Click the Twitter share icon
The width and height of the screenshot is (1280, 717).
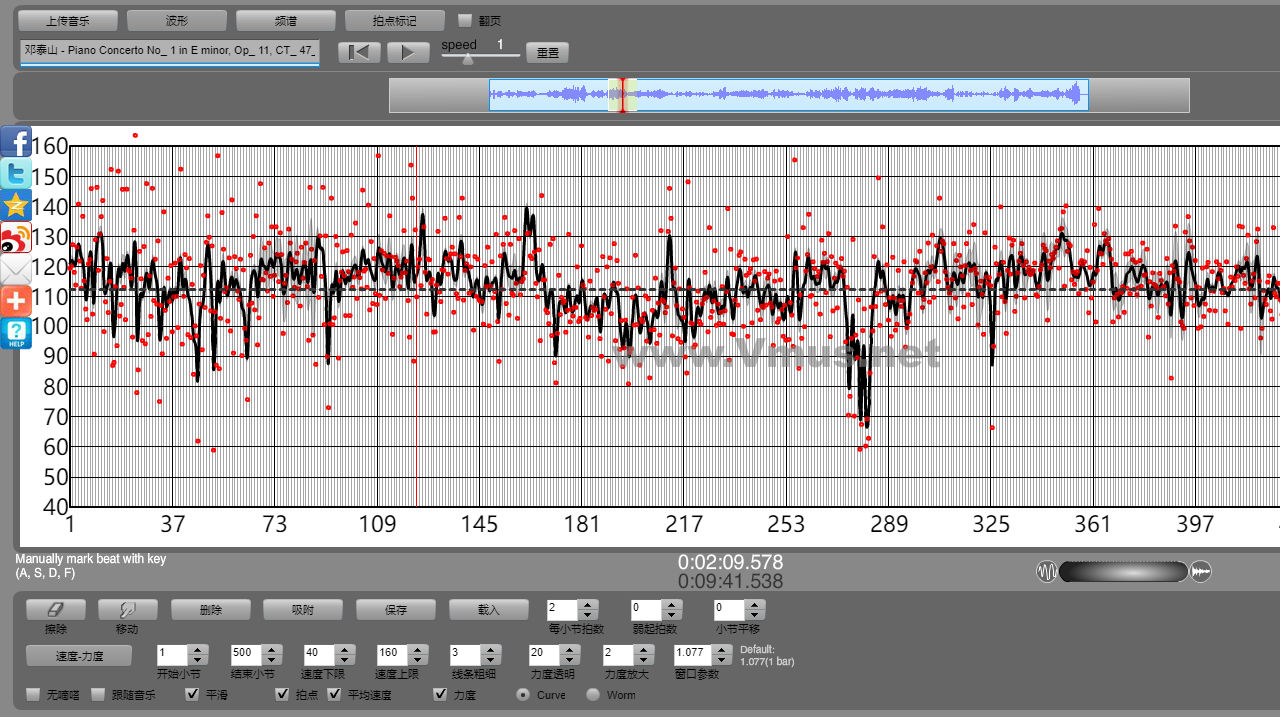tap(16, 173)
